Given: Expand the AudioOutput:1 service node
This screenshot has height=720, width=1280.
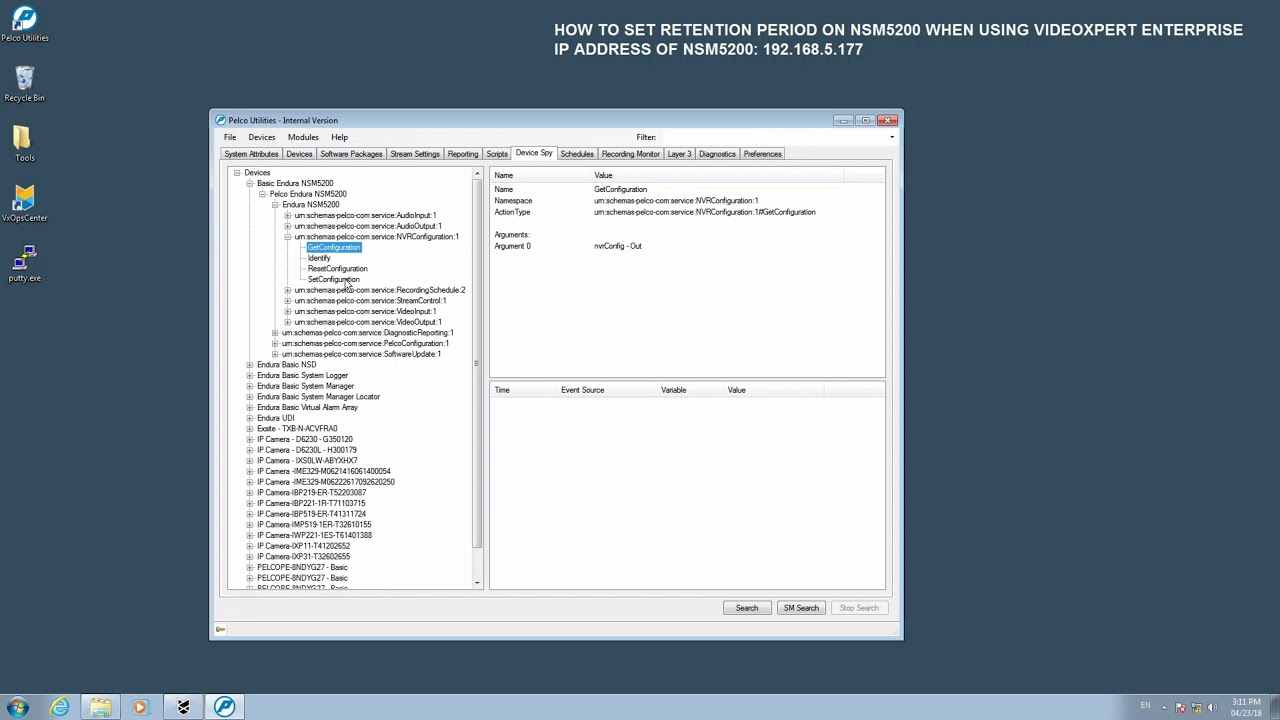Looking at the screenshot, I should coord(288,226).
